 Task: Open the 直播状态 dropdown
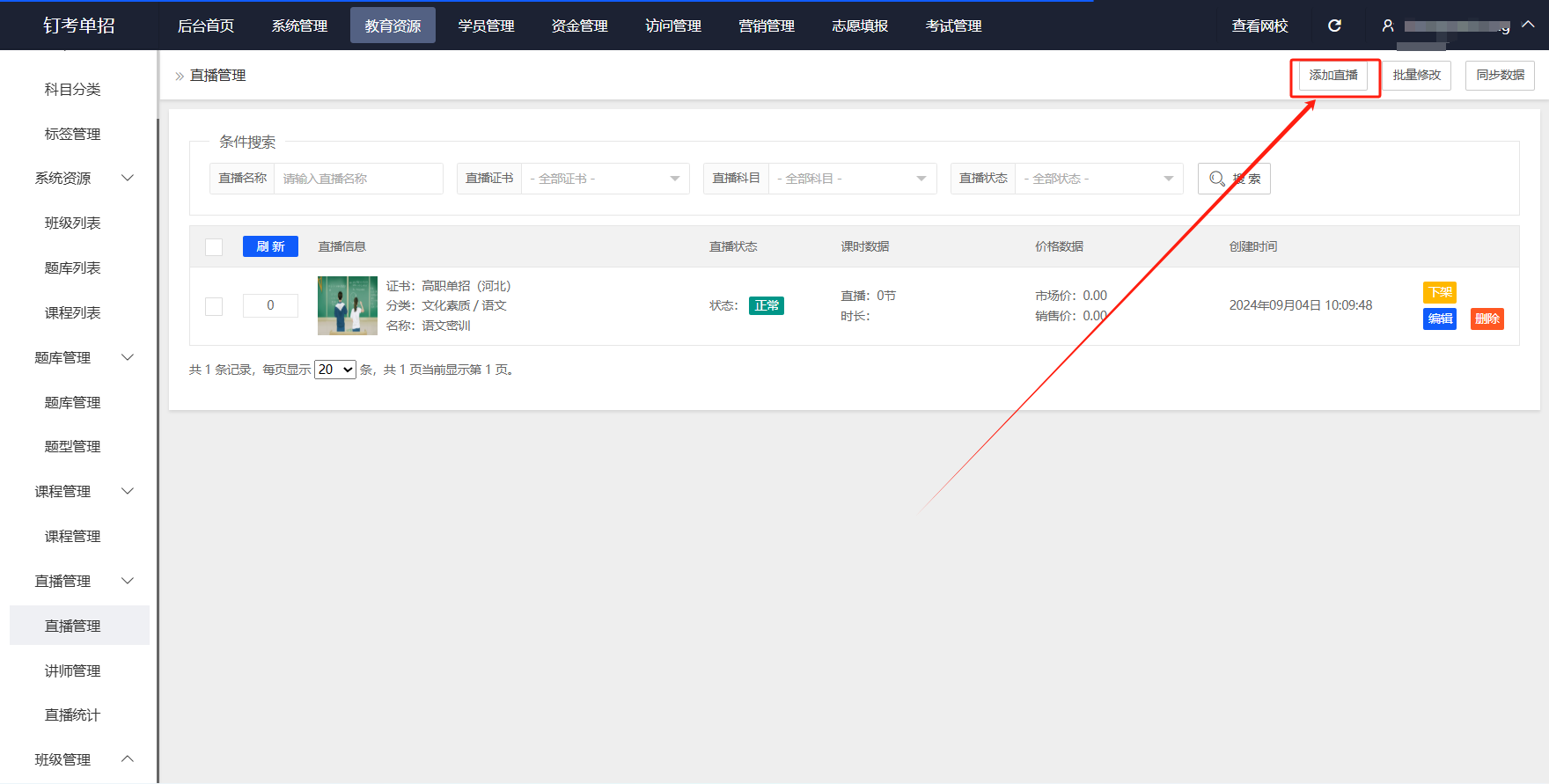1098,179
